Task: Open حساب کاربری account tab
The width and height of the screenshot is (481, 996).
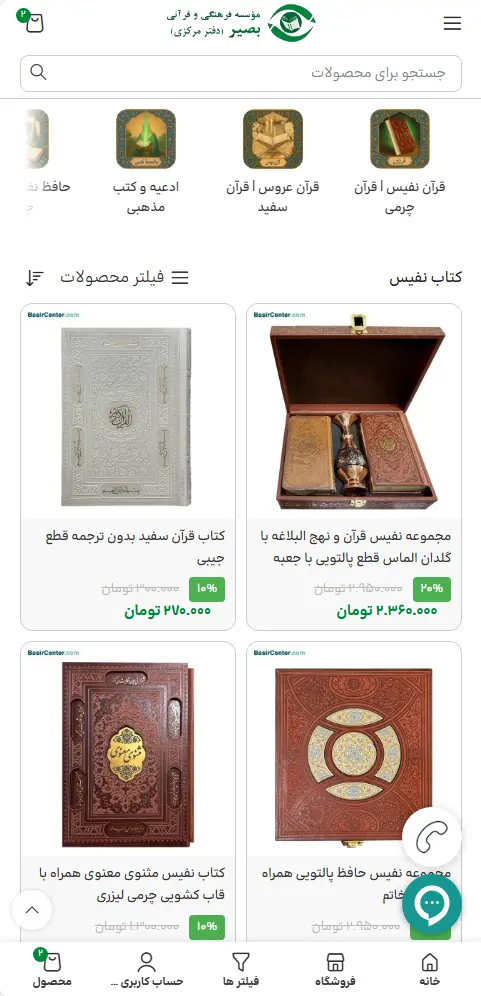Action: [146, 969]
